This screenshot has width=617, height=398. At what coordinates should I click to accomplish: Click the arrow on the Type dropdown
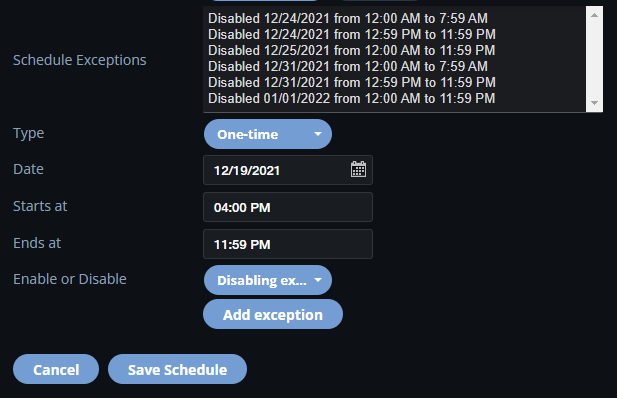[x=318, y=134]
